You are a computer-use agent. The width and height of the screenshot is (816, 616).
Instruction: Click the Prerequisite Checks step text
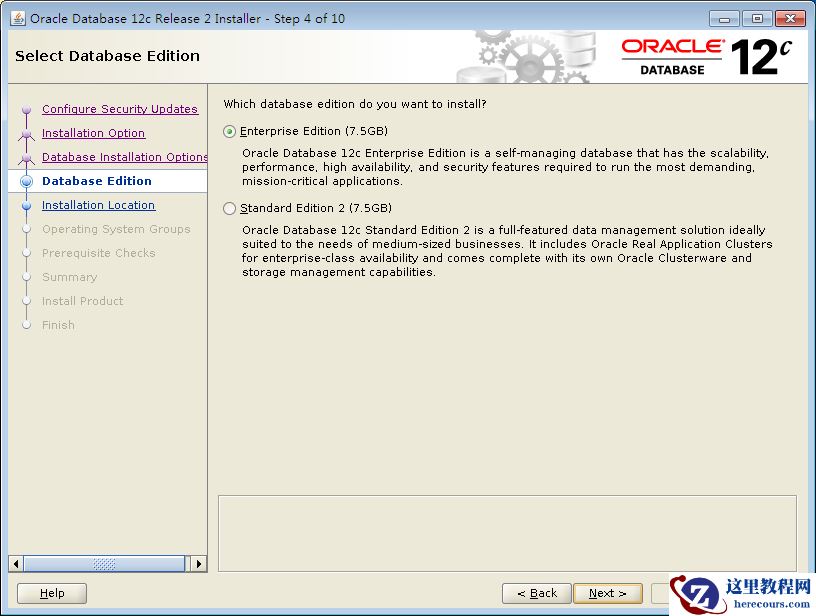(99, 253)
